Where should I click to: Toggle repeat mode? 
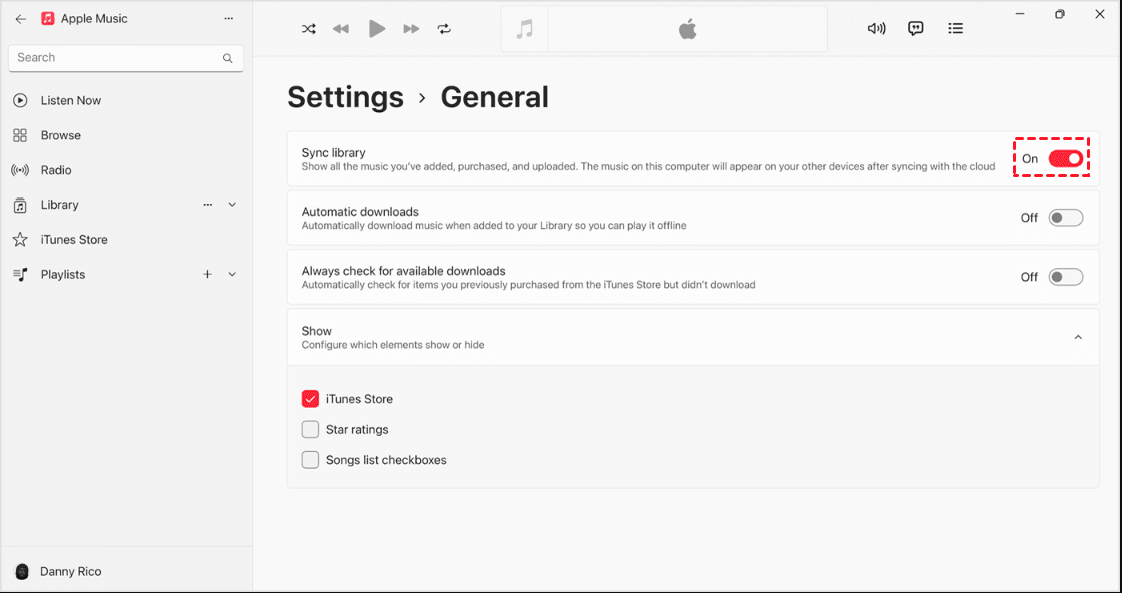pyautogui.click(x=444, y=29)
